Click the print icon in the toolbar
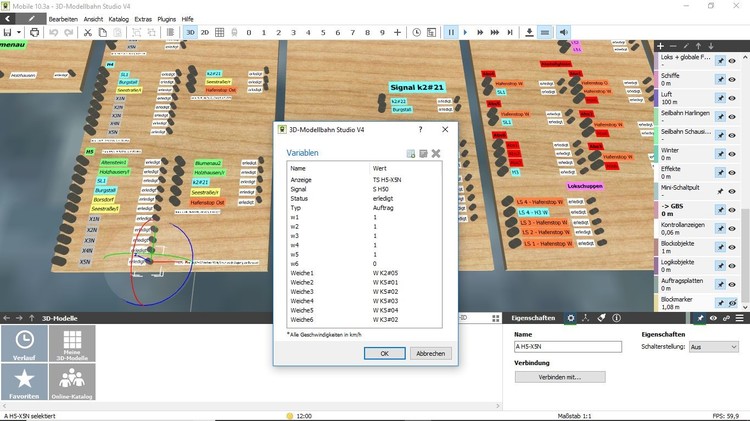Screen dimensions: 750x421 (35, 32)
